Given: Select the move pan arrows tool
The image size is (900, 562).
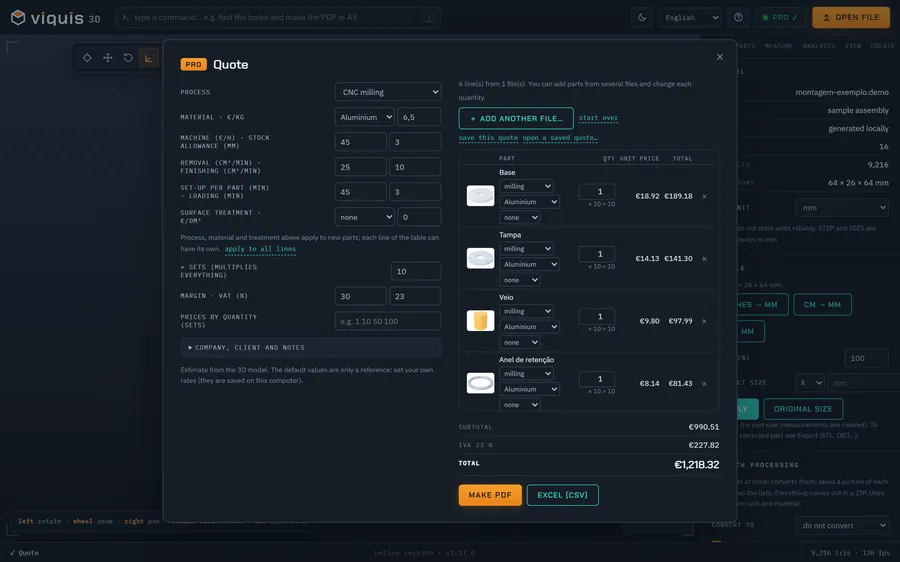Looking at the screenshot, I should (x=107, y=58).
